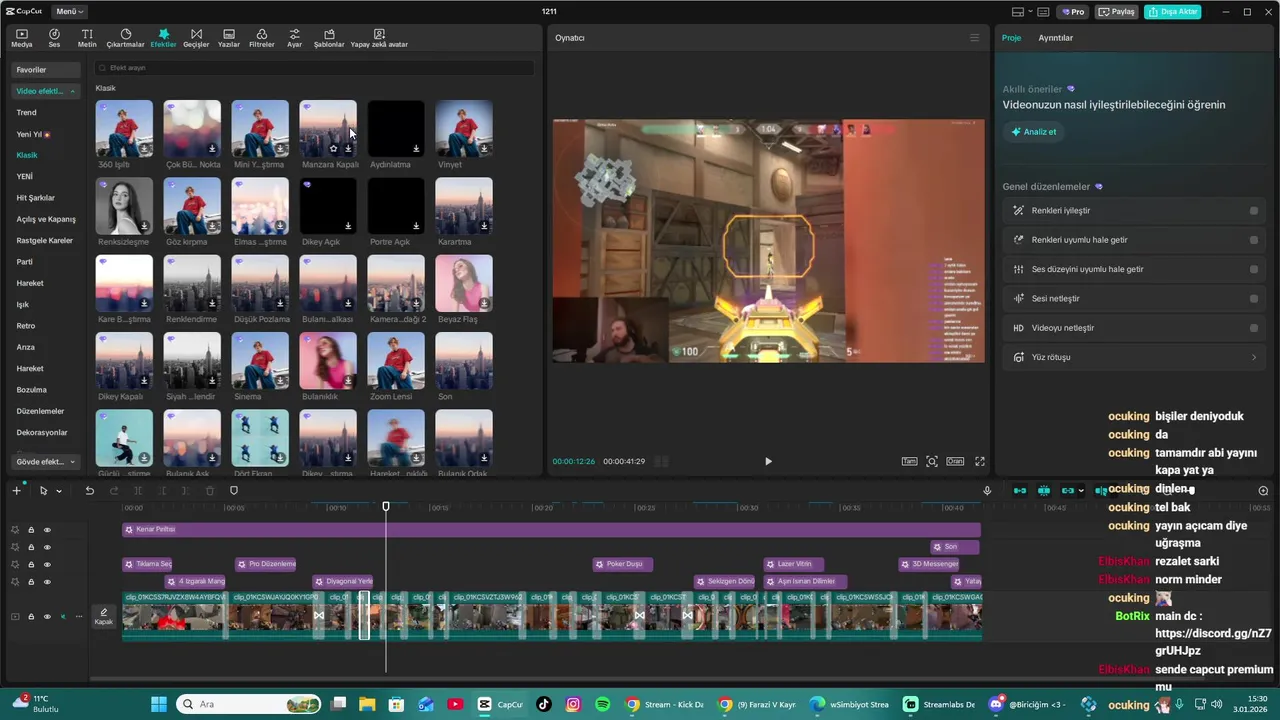Hide the main video track eye icon
The image size is (1280, 720).
(47, 616)
